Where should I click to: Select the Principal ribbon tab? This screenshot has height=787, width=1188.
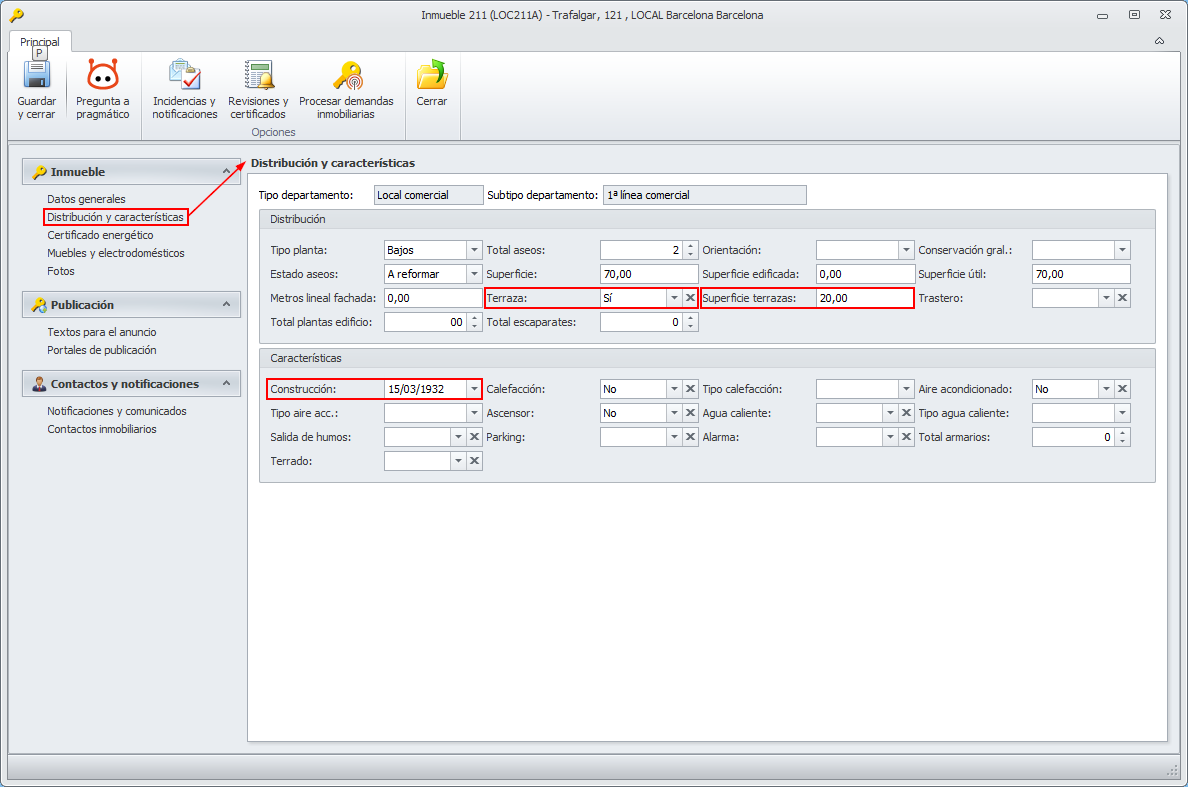(40, 42)
